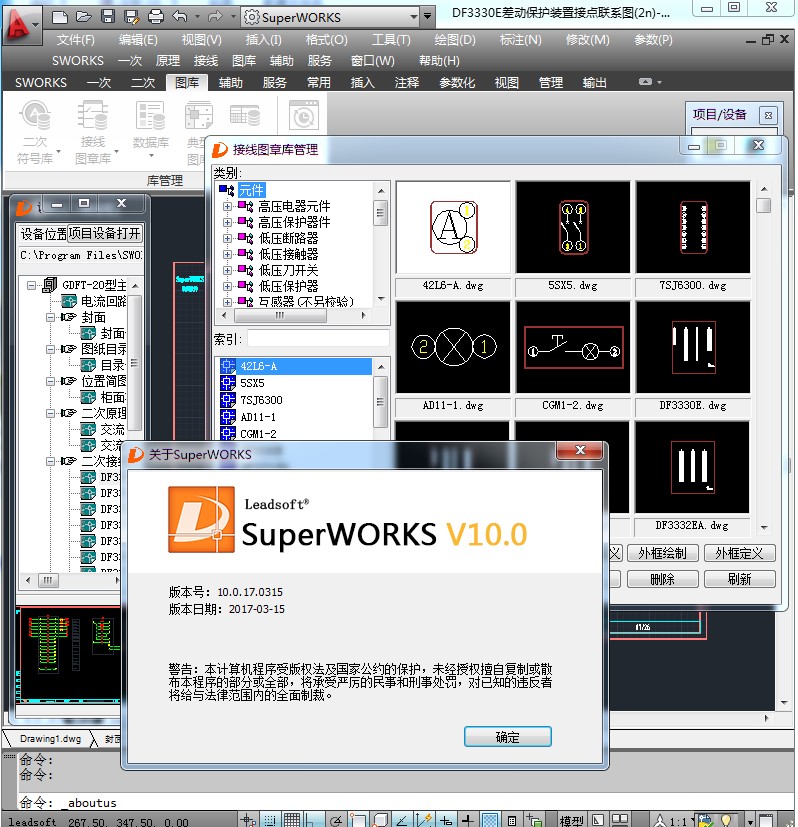
Task: Click the Save icon in quick access toolbar
Action: point(108,17)
